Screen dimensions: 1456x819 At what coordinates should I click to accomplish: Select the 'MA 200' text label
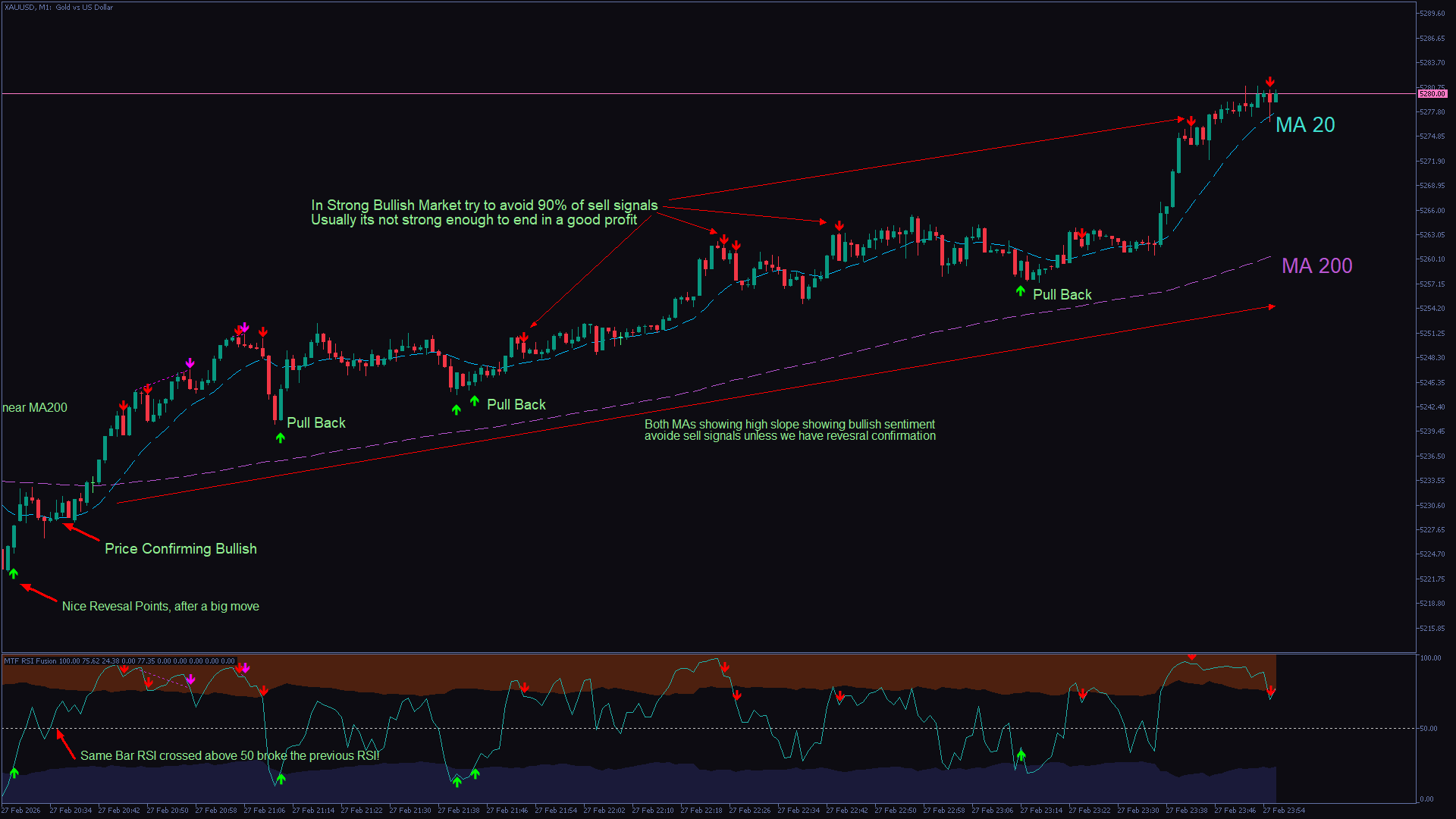coord(1316,266)
